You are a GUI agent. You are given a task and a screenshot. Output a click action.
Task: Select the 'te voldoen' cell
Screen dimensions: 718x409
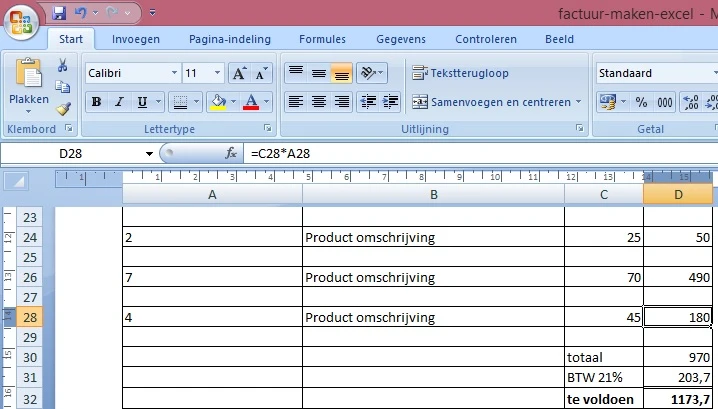604,398
